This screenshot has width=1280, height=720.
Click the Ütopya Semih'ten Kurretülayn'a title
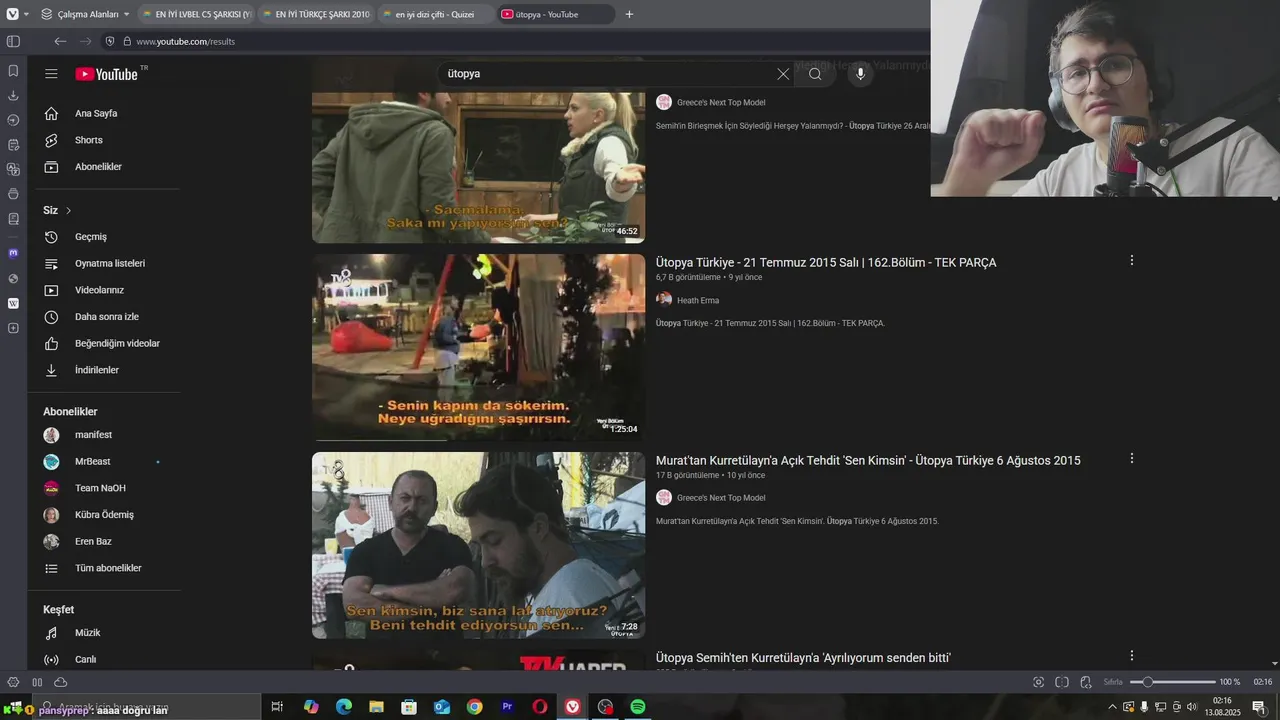[803, 658]
